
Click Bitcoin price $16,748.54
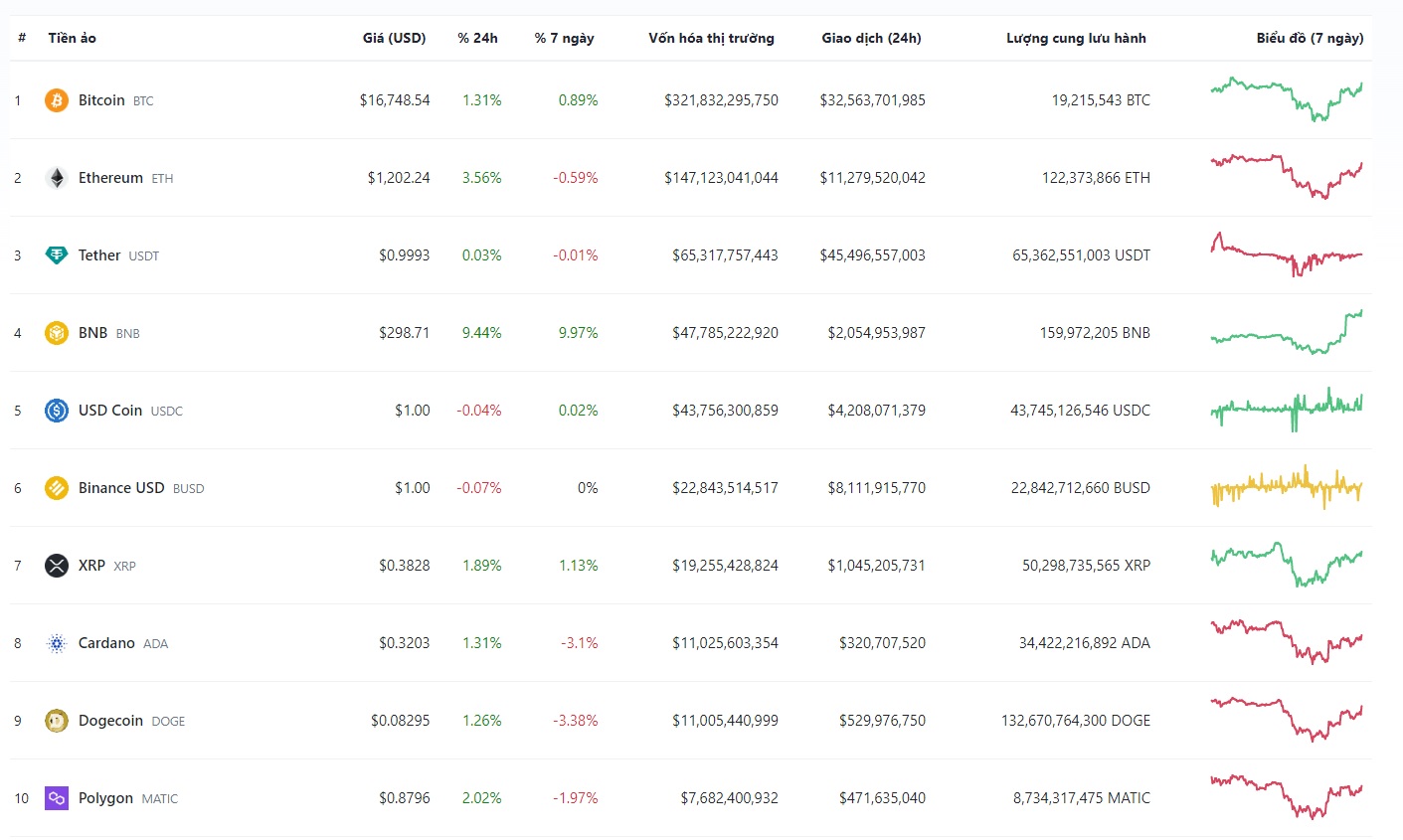395,100
